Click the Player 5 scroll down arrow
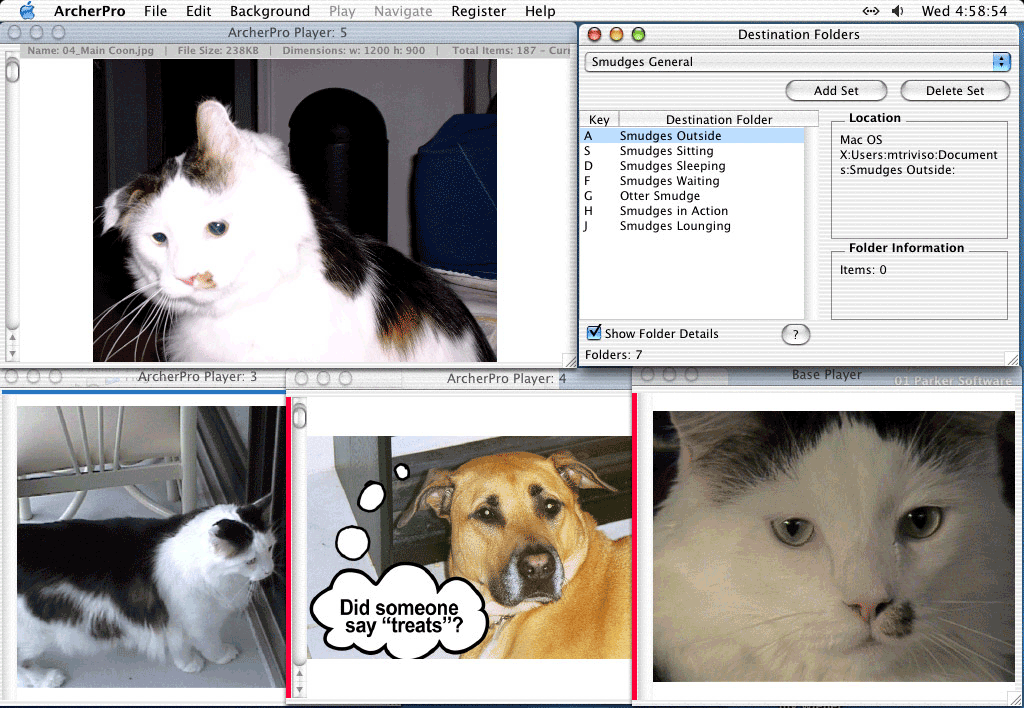 12,353
